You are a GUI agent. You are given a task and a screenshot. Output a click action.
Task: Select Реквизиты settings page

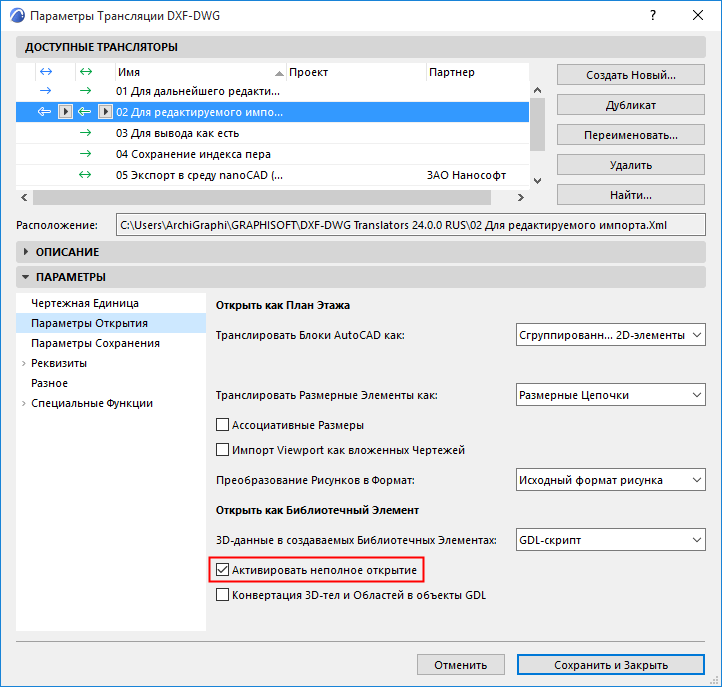(111, 363)
